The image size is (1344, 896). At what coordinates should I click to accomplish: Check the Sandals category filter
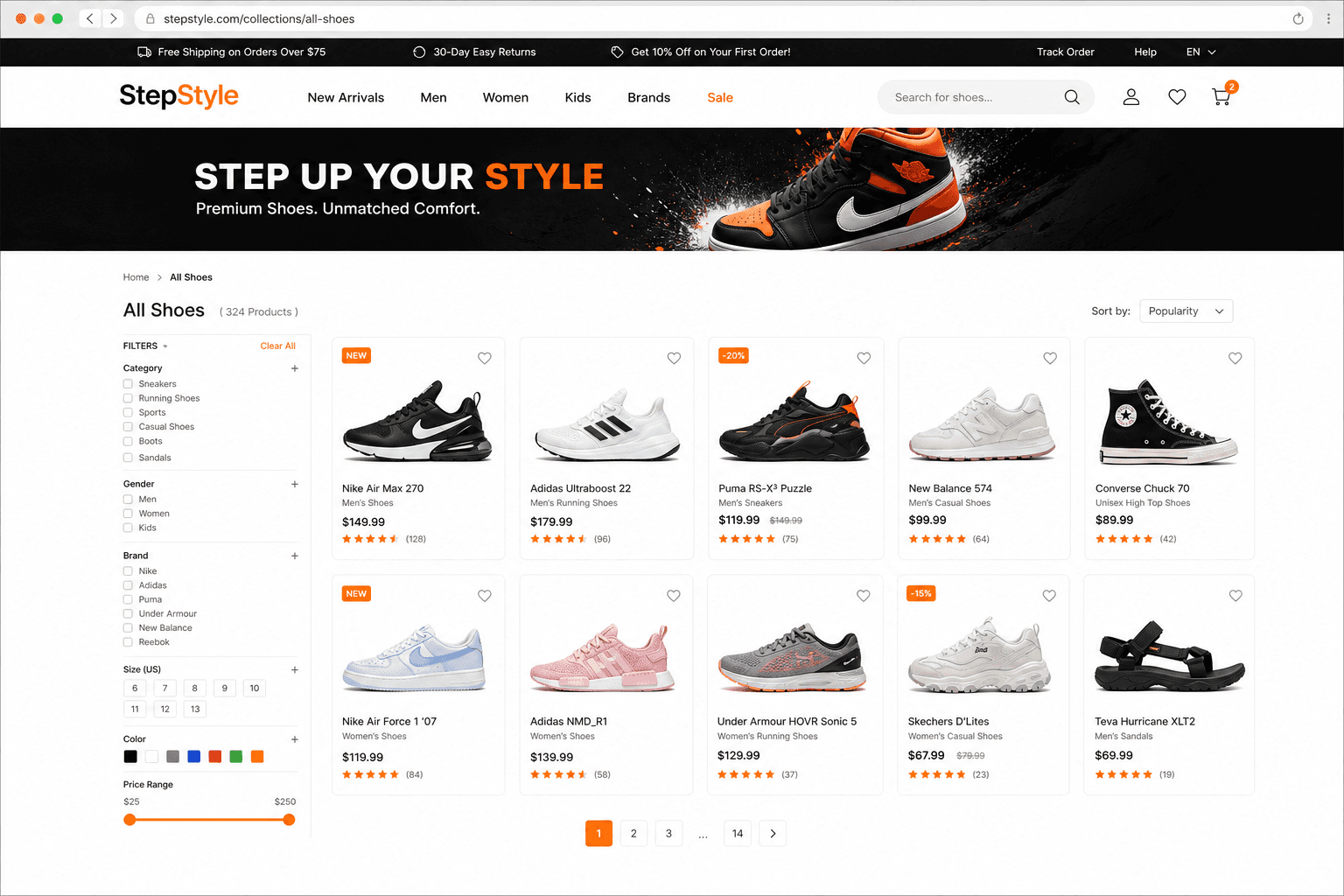coord(128,458)
